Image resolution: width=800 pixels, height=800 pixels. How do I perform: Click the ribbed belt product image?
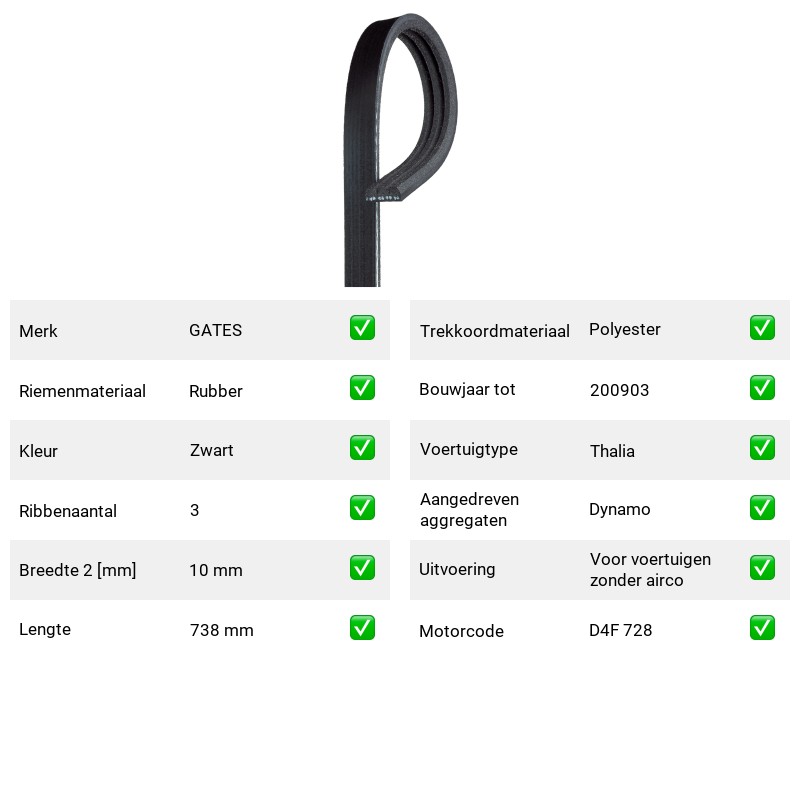click(401, 149)
